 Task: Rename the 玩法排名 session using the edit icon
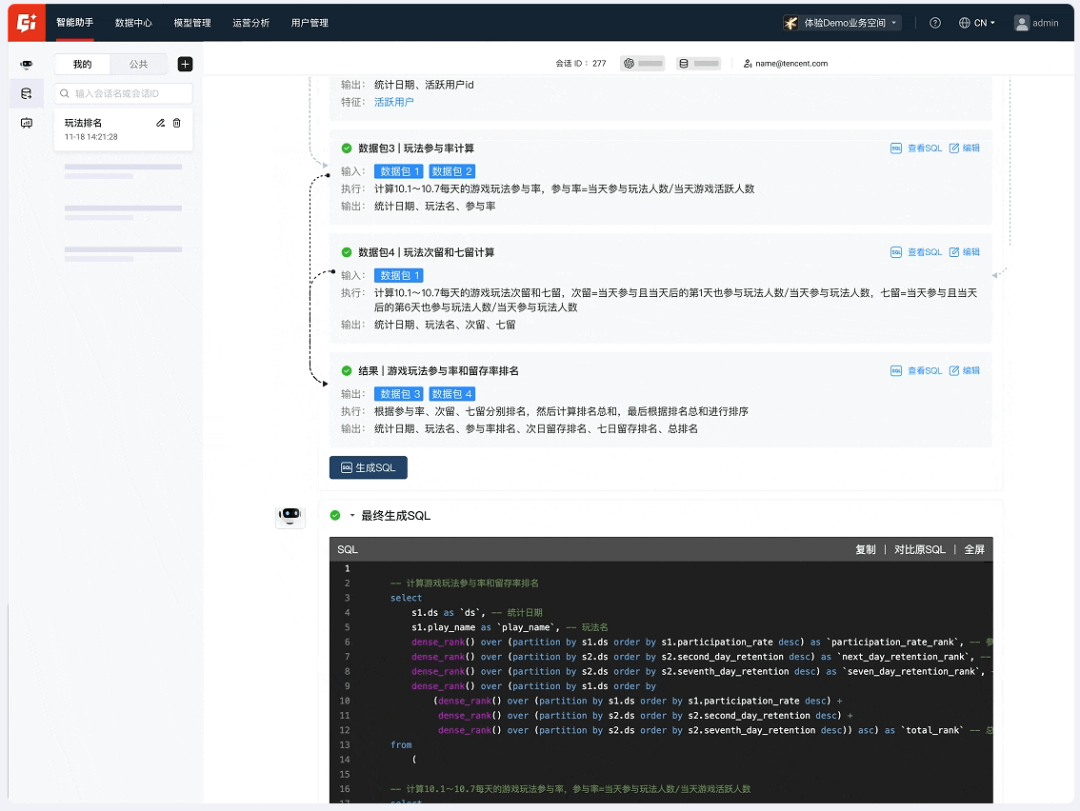coord(160,123)
